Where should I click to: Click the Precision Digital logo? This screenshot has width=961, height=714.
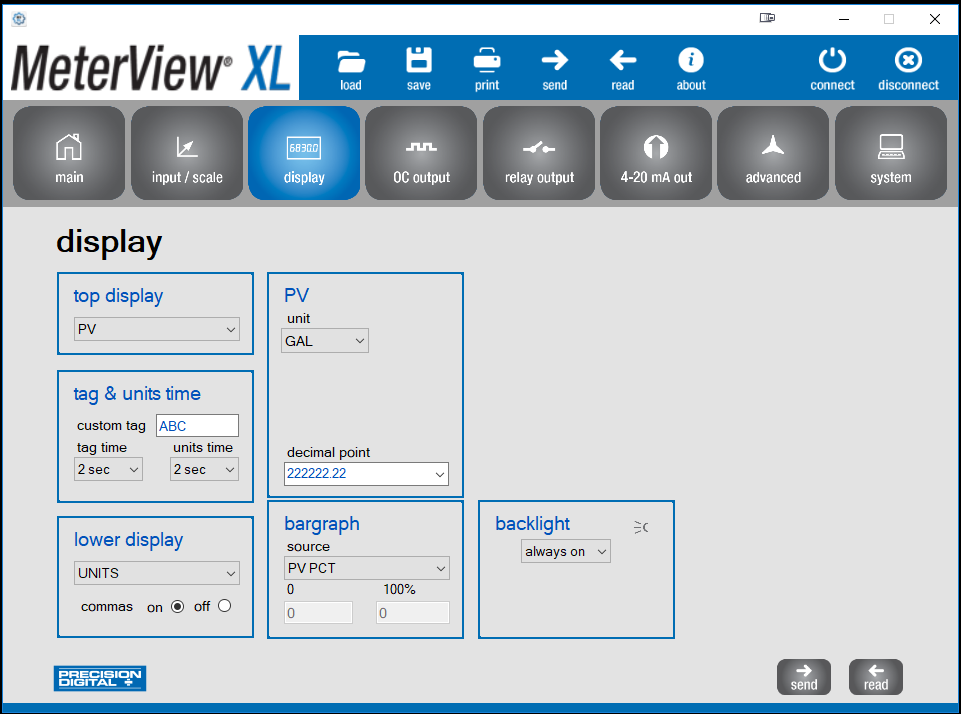tap(100, 678)
